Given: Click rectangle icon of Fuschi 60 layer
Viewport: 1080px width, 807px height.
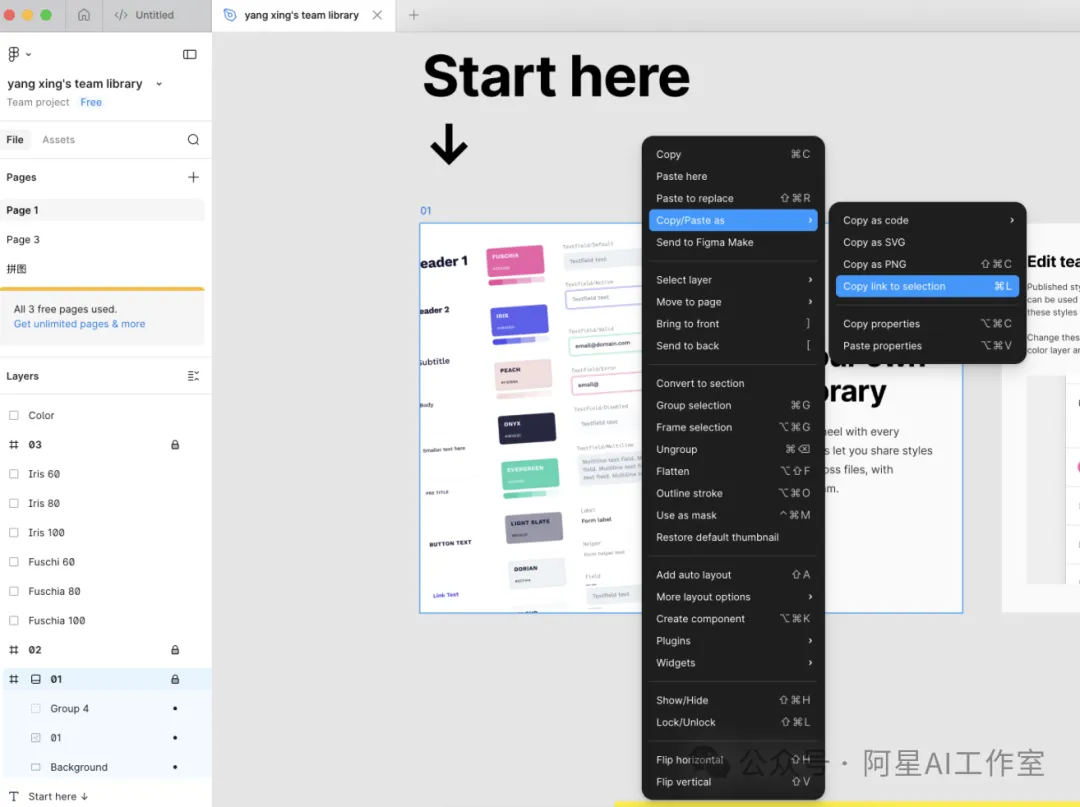Looking at the screenshot, I should (14, 562).
